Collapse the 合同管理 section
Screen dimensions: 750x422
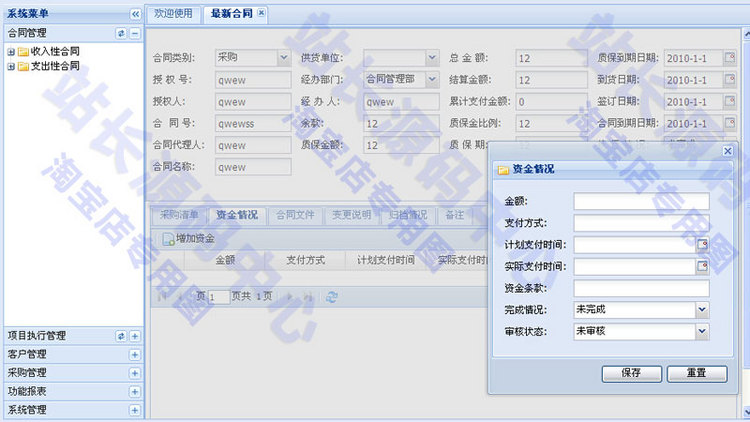point(135,33)
